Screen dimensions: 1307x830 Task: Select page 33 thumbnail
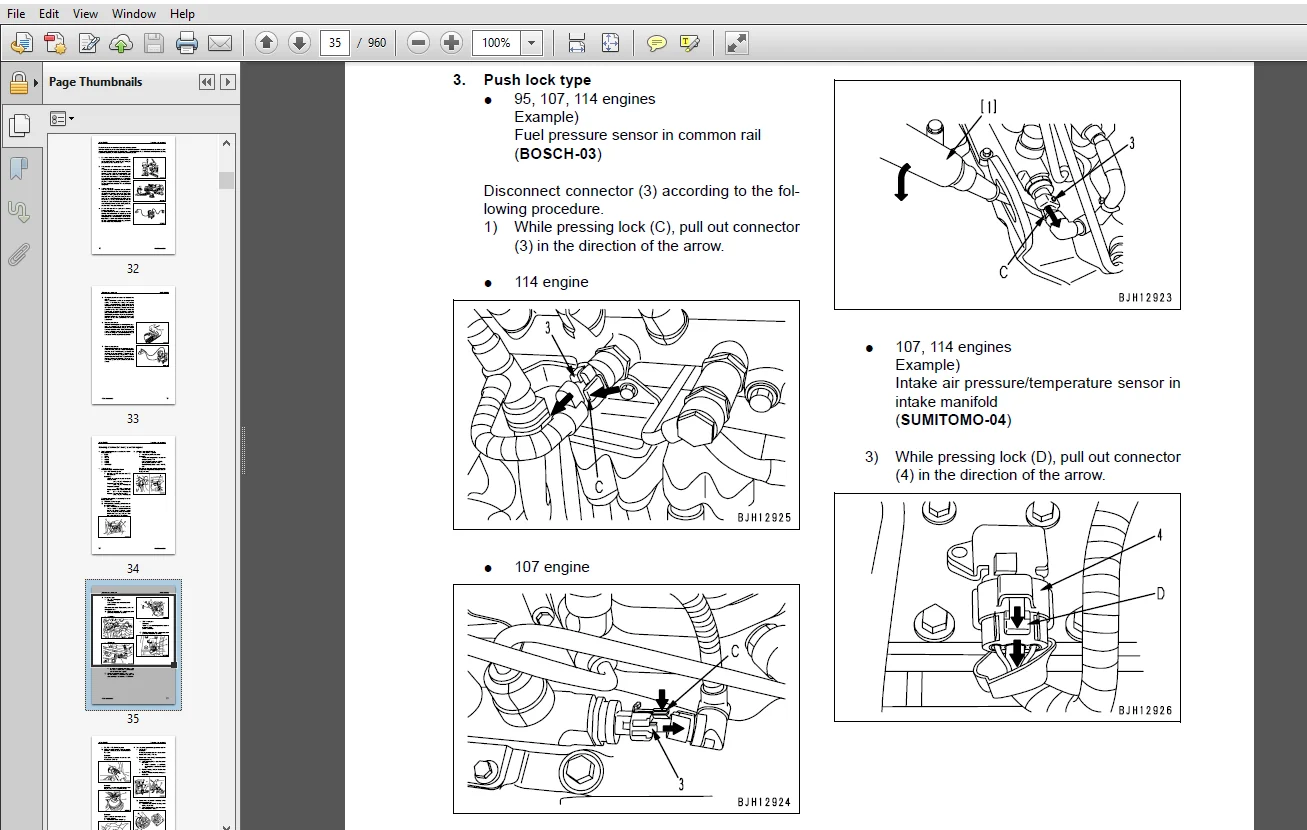[133, 345]
